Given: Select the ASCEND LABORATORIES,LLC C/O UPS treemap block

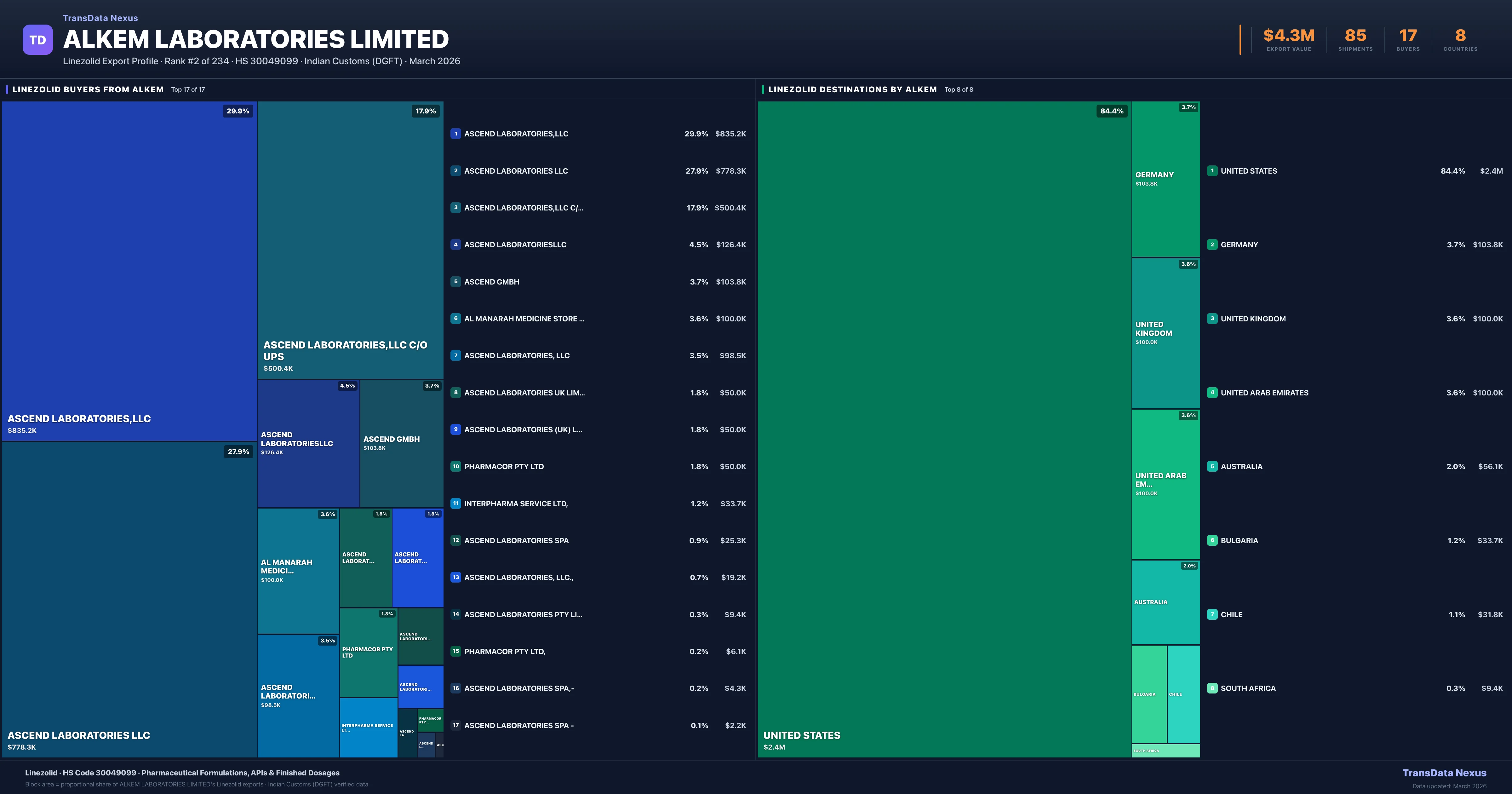Looking at the screenshot, I should [x=350, y=239].
